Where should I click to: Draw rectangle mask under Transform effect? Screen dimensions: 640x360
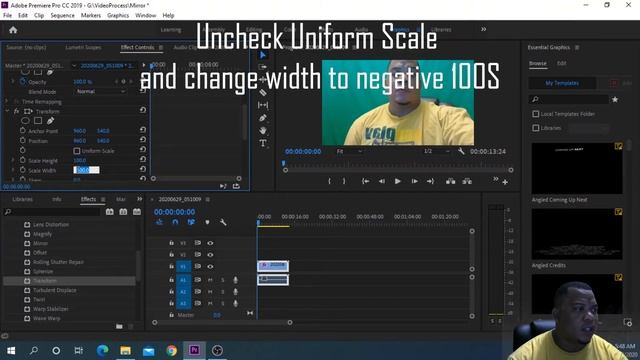tap(38, 121)
